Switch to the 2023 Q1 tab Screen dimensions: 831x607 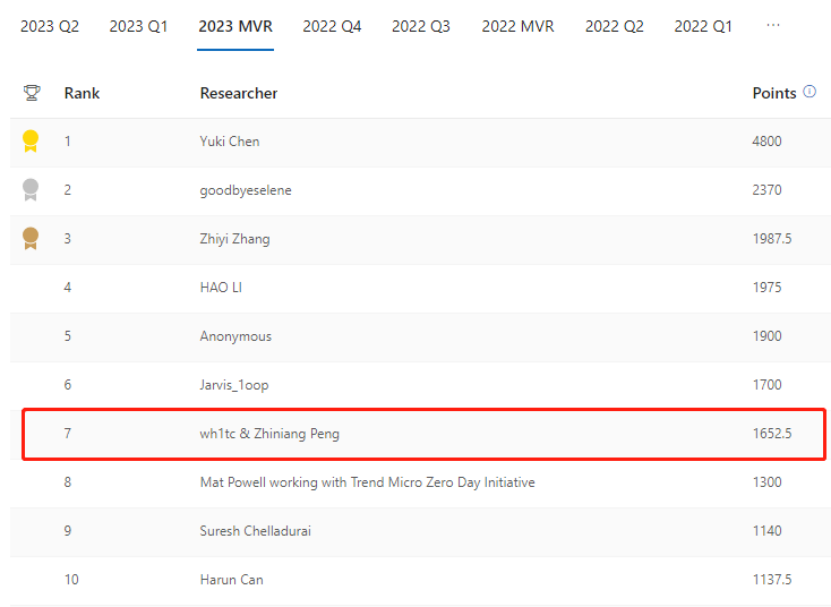139,27
